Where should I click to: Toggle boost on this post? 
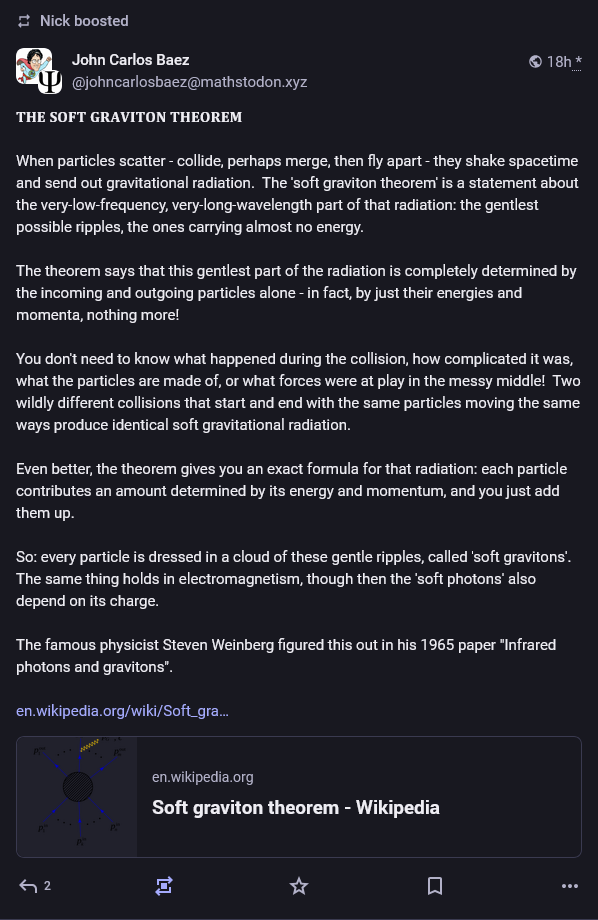tap(164, 886)
